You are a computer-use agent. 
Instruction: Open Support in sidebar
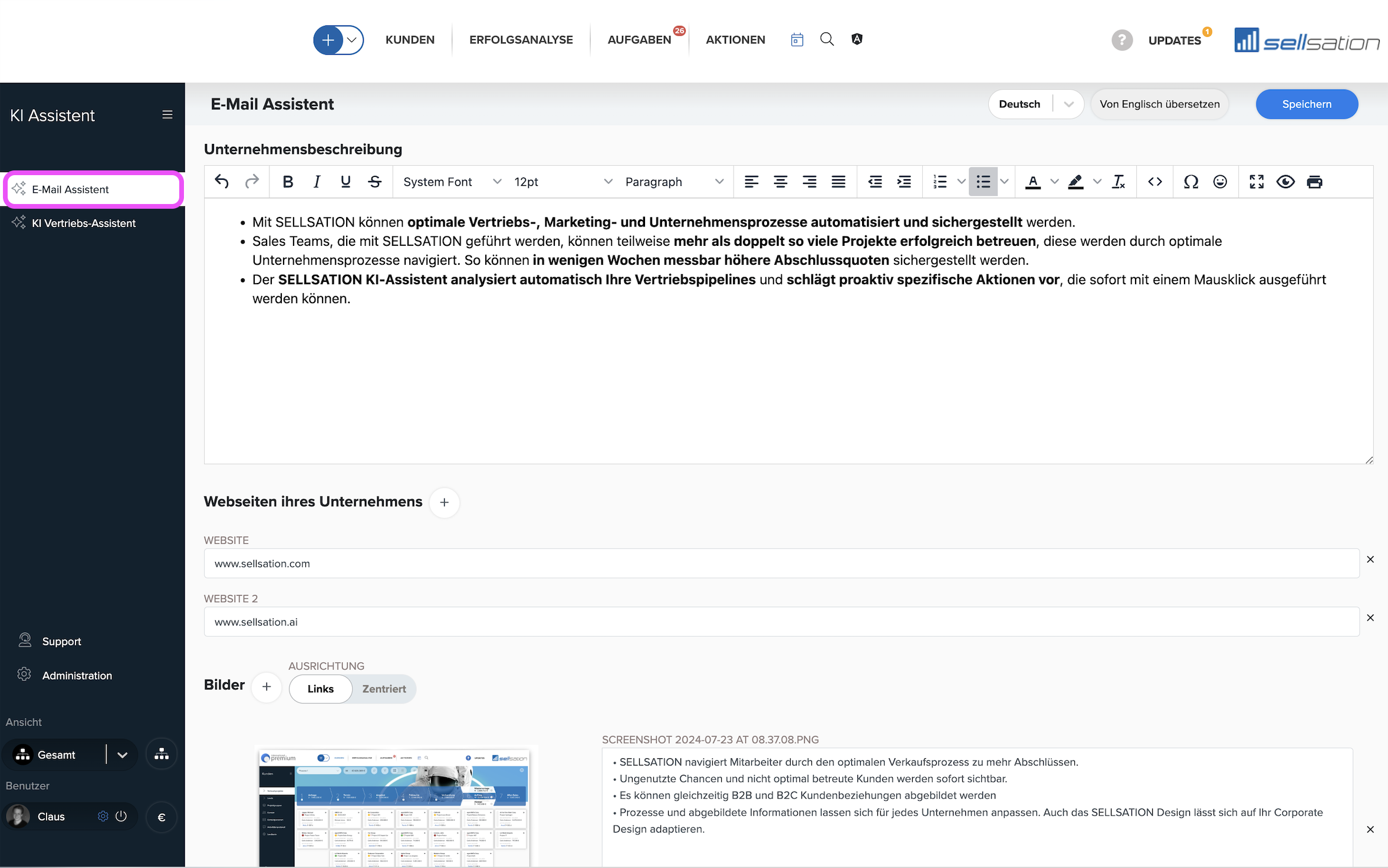(x=61, y=642)
